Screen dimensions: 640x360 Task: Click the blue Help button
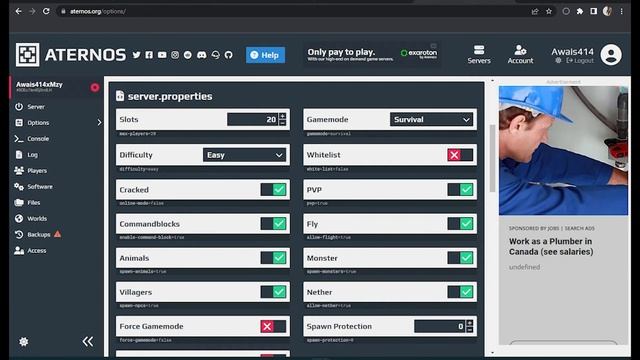265,55
